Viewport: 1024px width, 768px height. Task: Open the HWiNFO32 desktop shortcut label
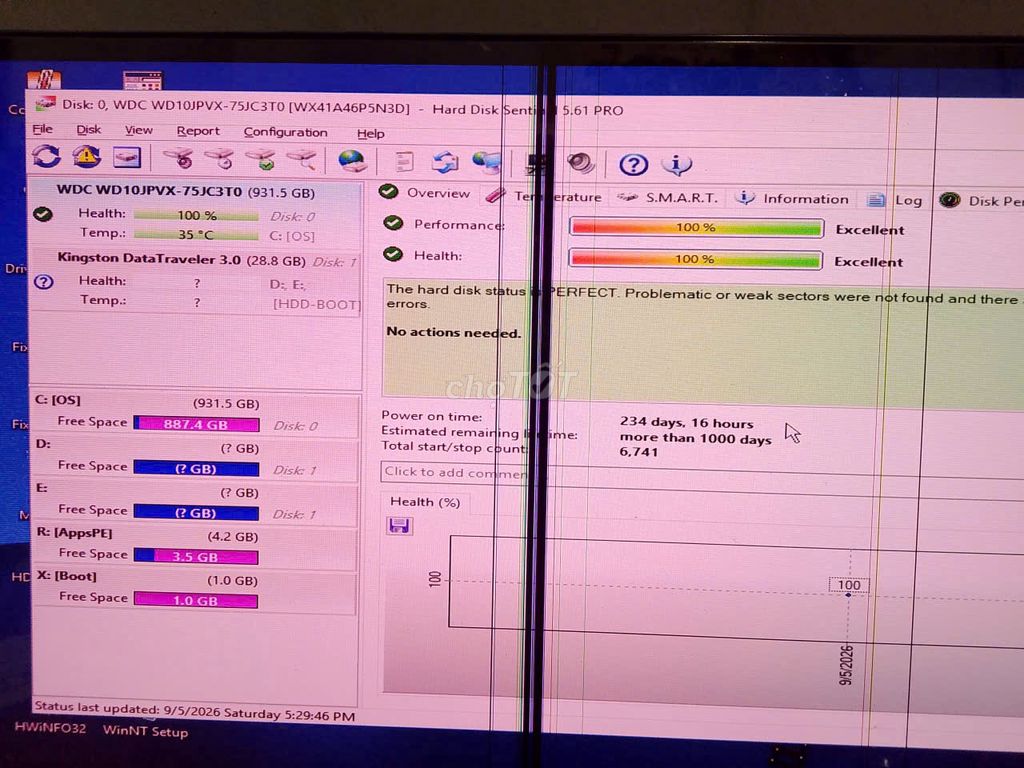pyautogui.click(x=50, y=728)
